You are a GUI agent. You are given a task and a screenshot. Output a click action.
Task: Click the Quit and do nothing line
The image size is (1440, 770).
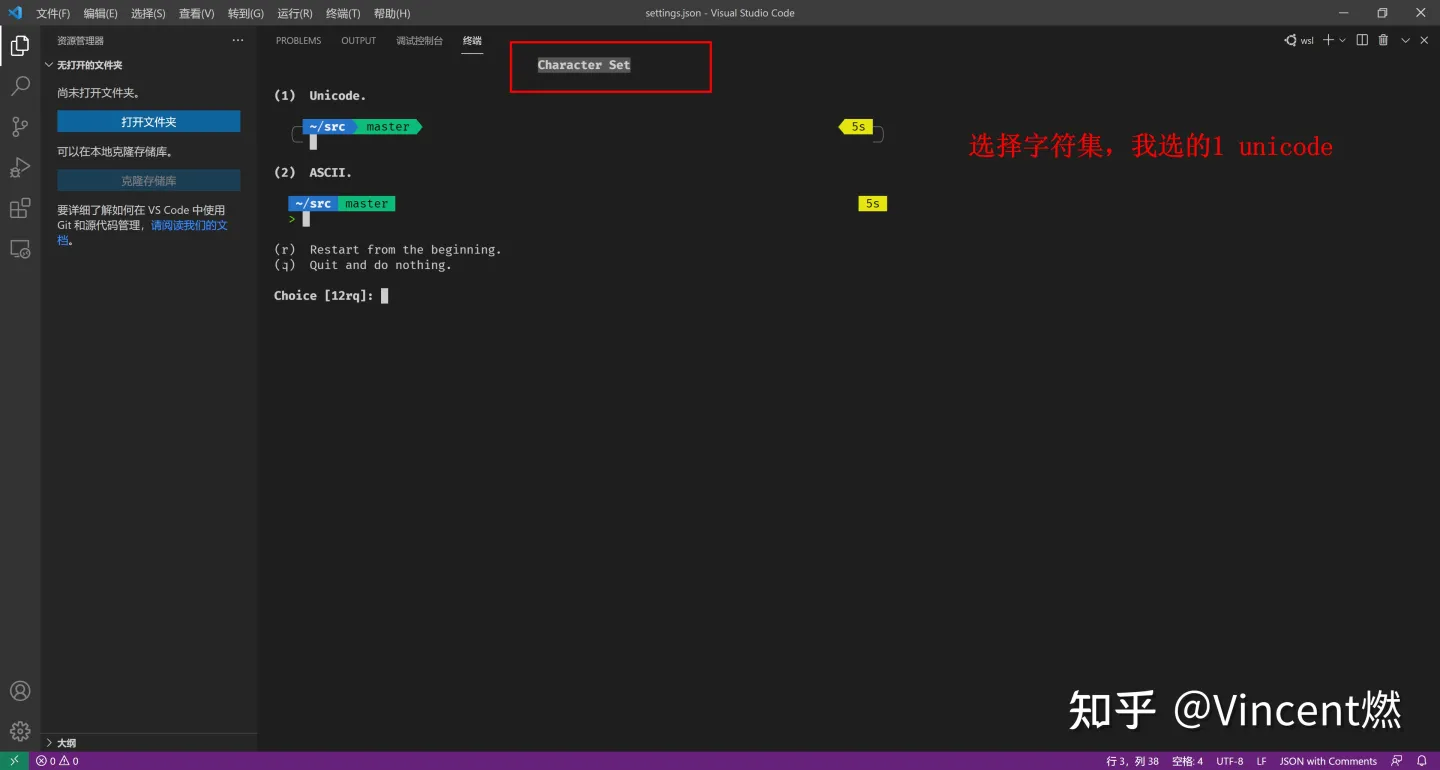point(363,265)
